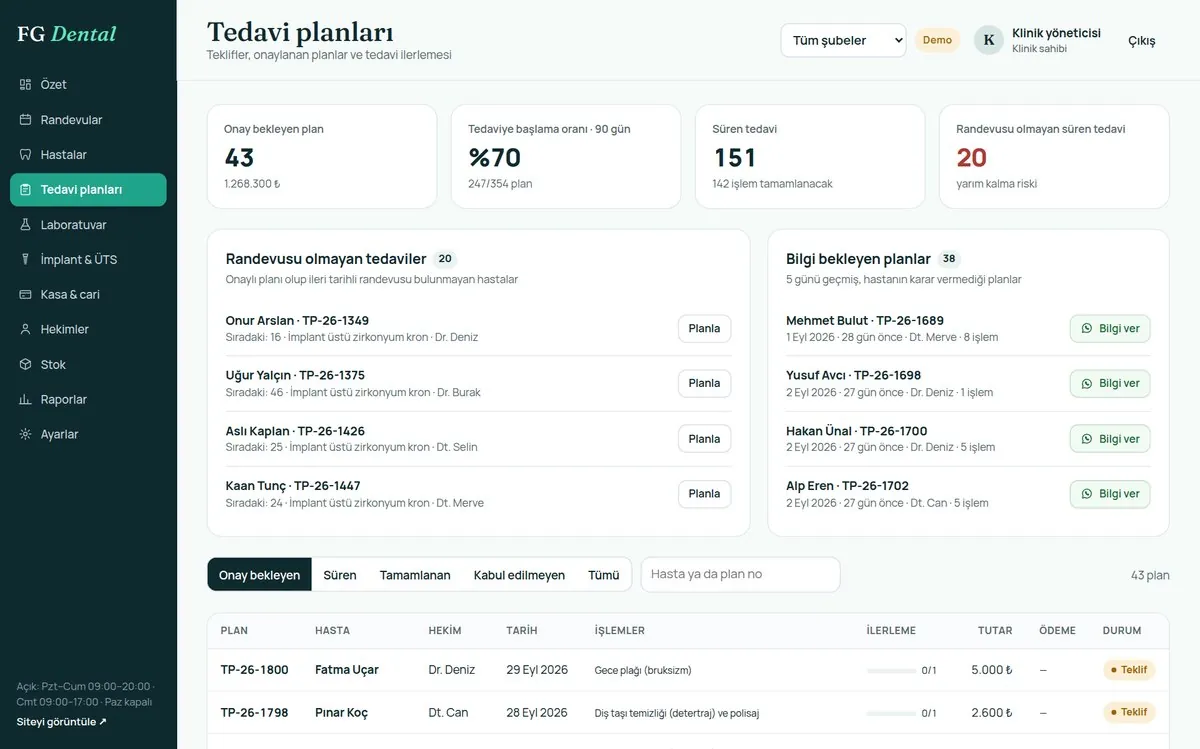Click the Hekimler person icon
The image size is (1200, 749).
[x=26, y=329]
